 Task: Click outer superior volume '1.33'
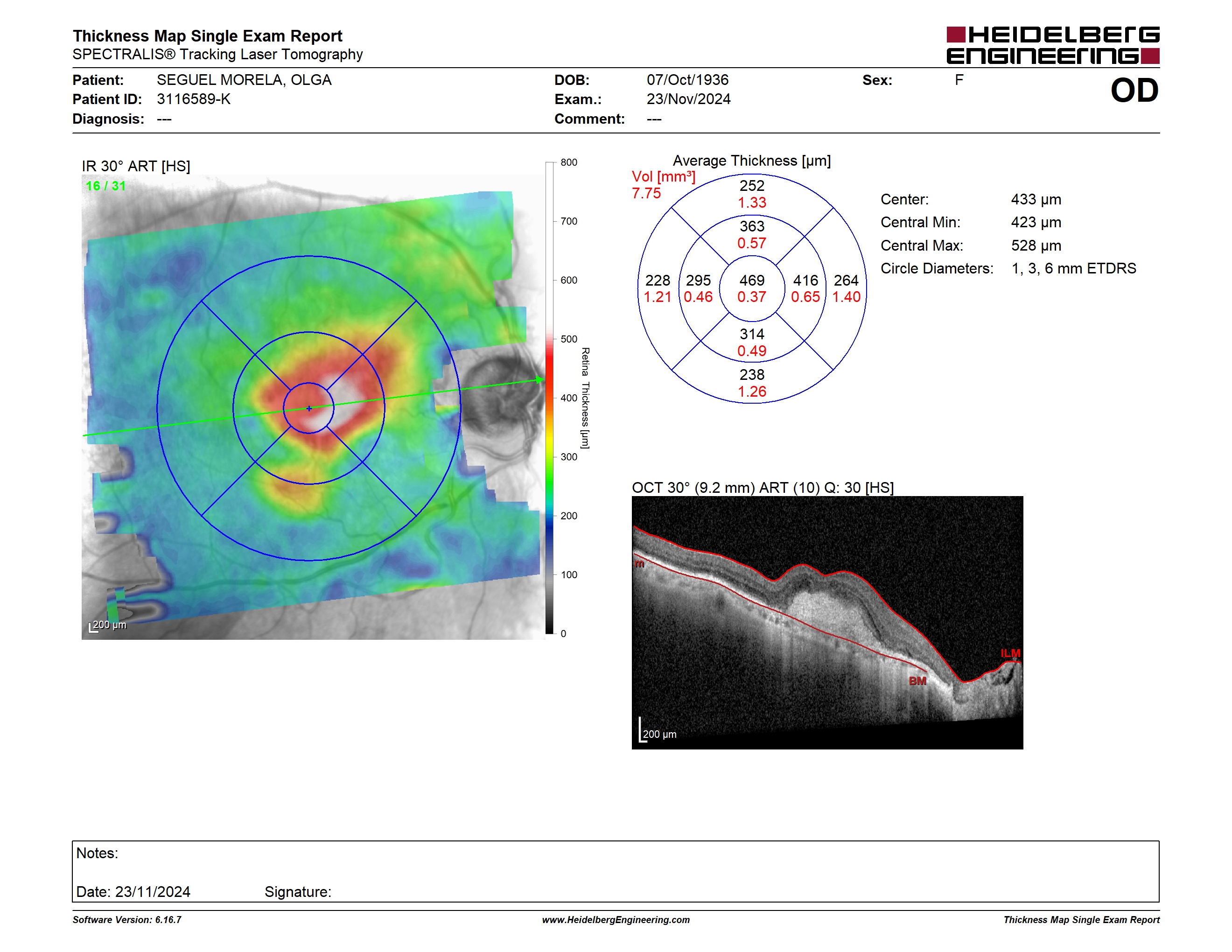point(752,203)
